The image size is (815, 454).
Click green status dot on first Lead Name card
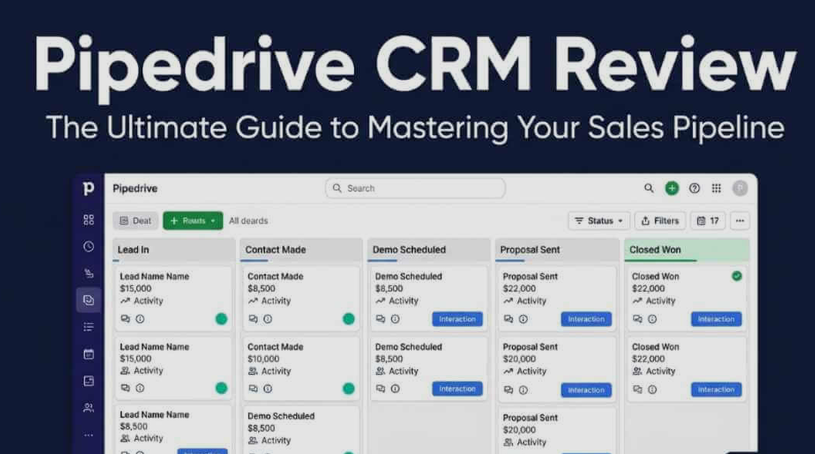click(x=221, y=319)
